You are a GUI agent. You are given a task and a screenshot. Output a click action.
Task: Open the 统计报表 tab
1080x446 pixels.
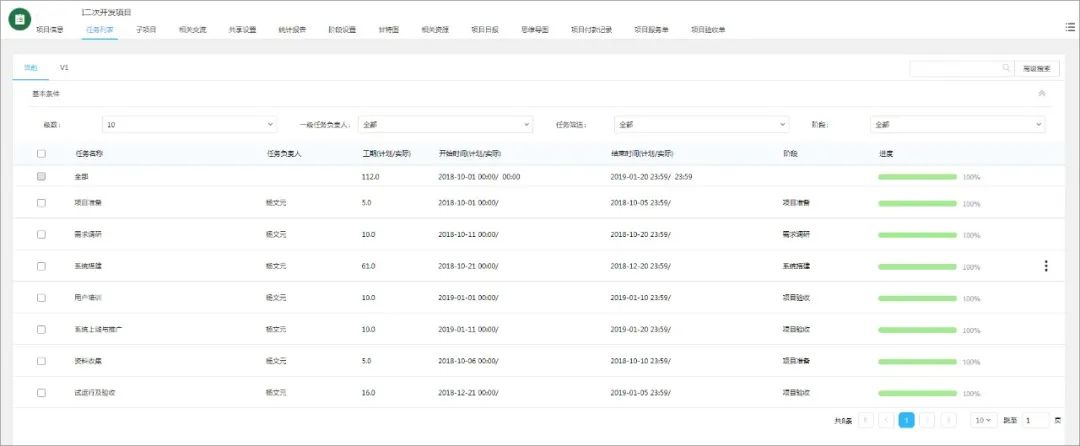click(292, 30)
